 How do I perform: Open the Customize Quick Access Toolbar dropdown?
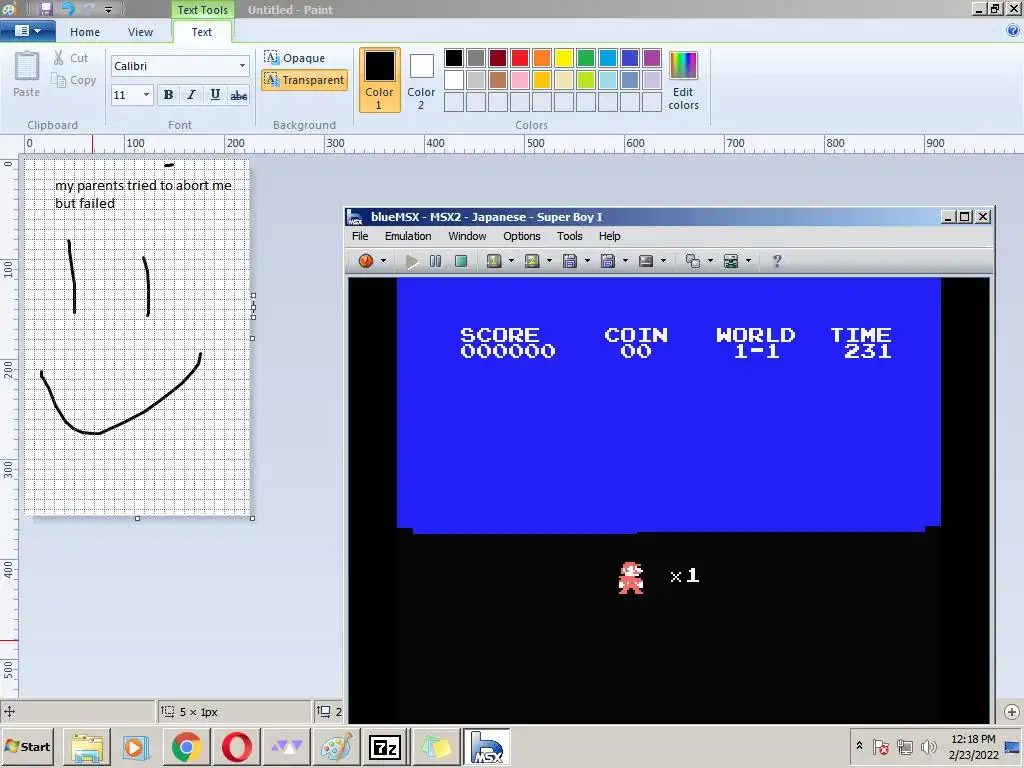(x=108, y=10)
